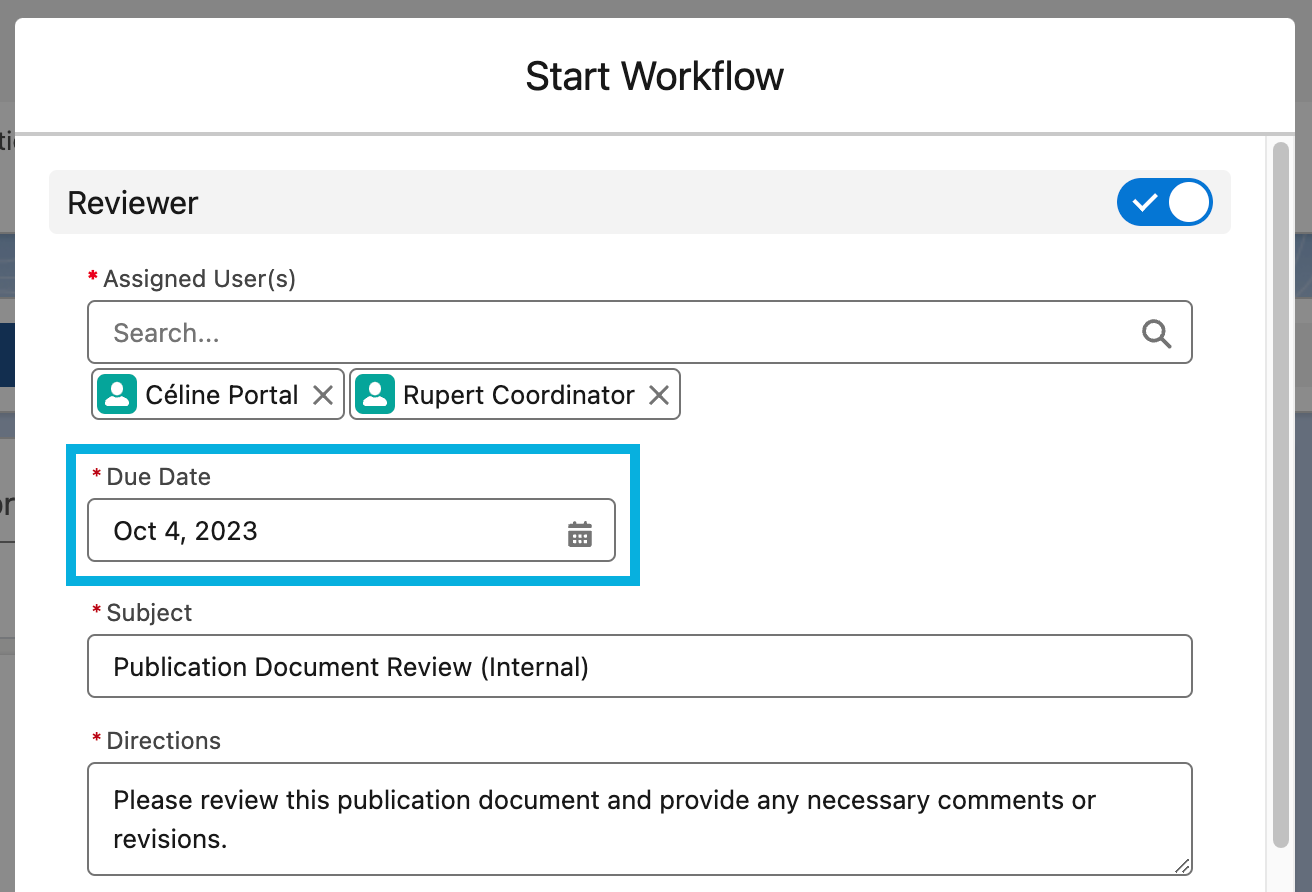Open the Due Date calendar picker icon
The width and height of the screenshot is (1312, 892).
[x=580, y=534]
